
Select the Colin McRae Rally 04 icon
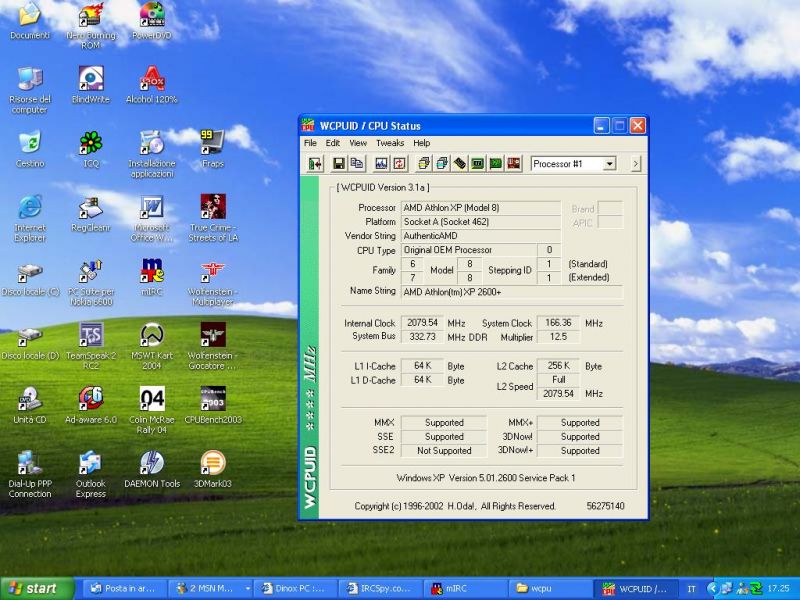click(152, 411)
